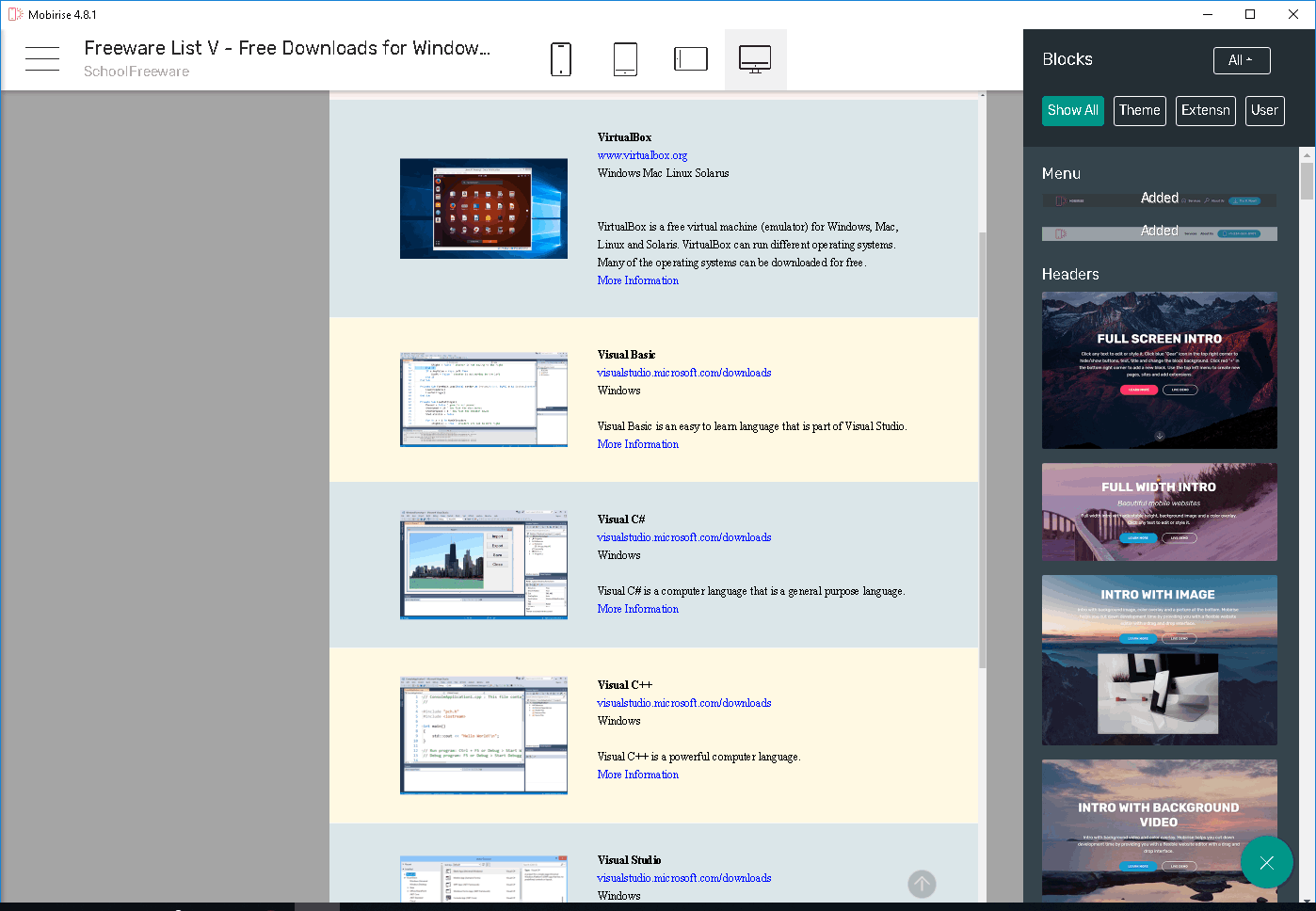Open Visual C# download link
This screenshot has height=911, width=1316.
(684, 537)
